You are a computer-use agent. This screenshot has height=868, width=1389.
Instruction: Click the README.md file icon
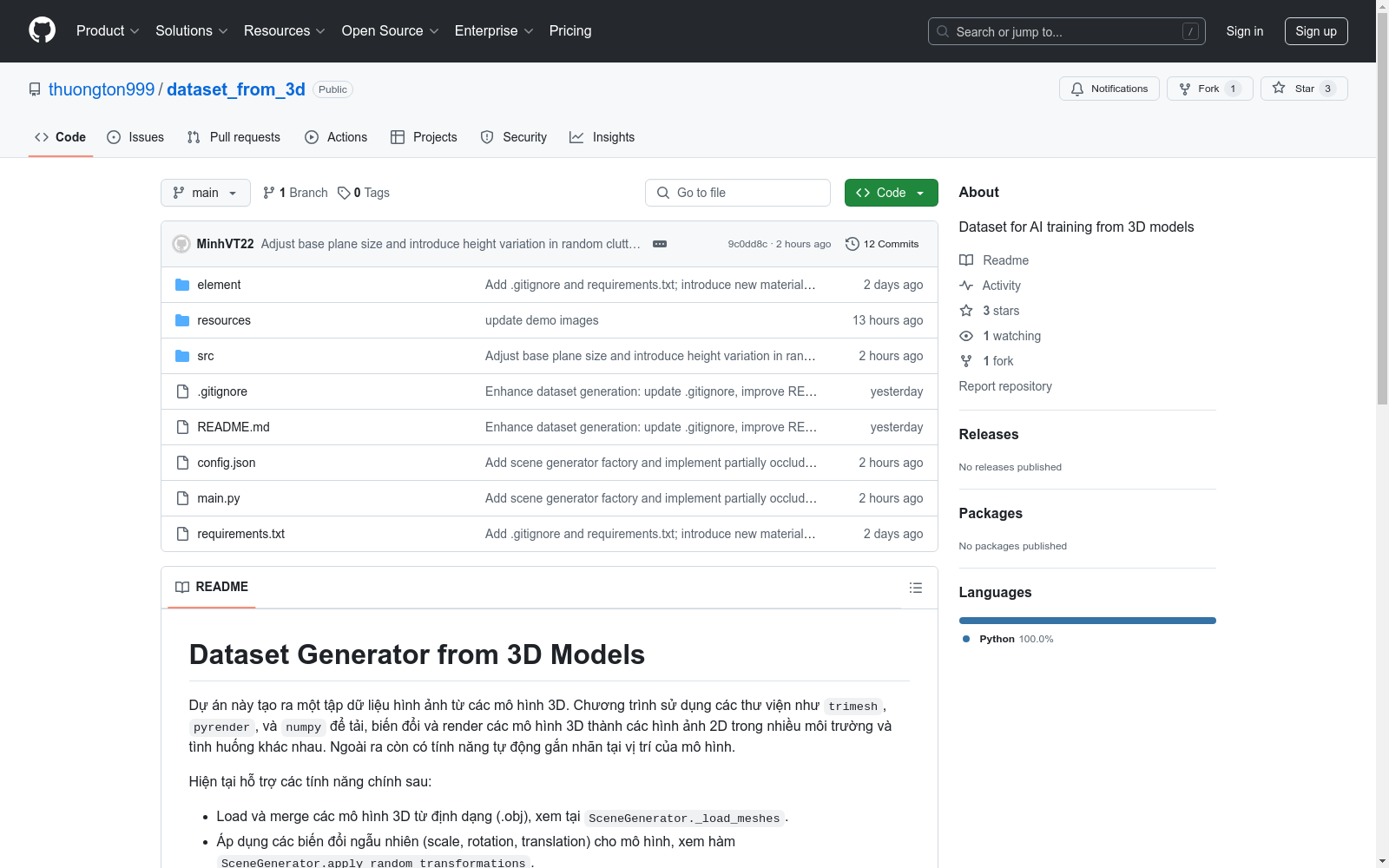point(182,427)
